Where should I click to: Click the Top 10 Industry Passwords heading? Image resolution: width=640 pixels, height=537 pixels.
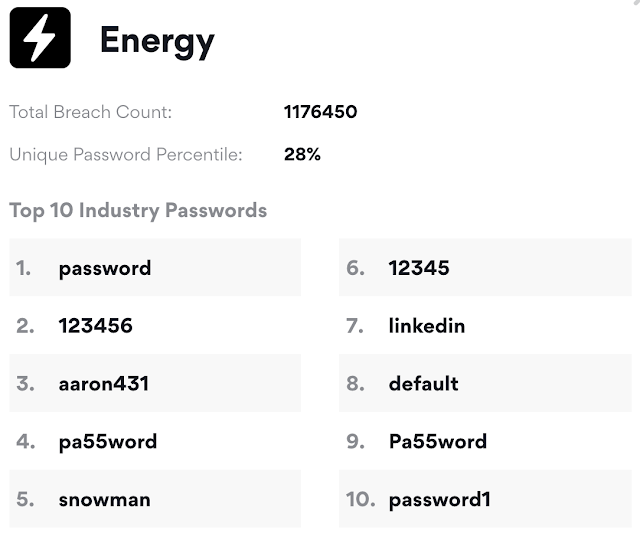click(138, 211)
